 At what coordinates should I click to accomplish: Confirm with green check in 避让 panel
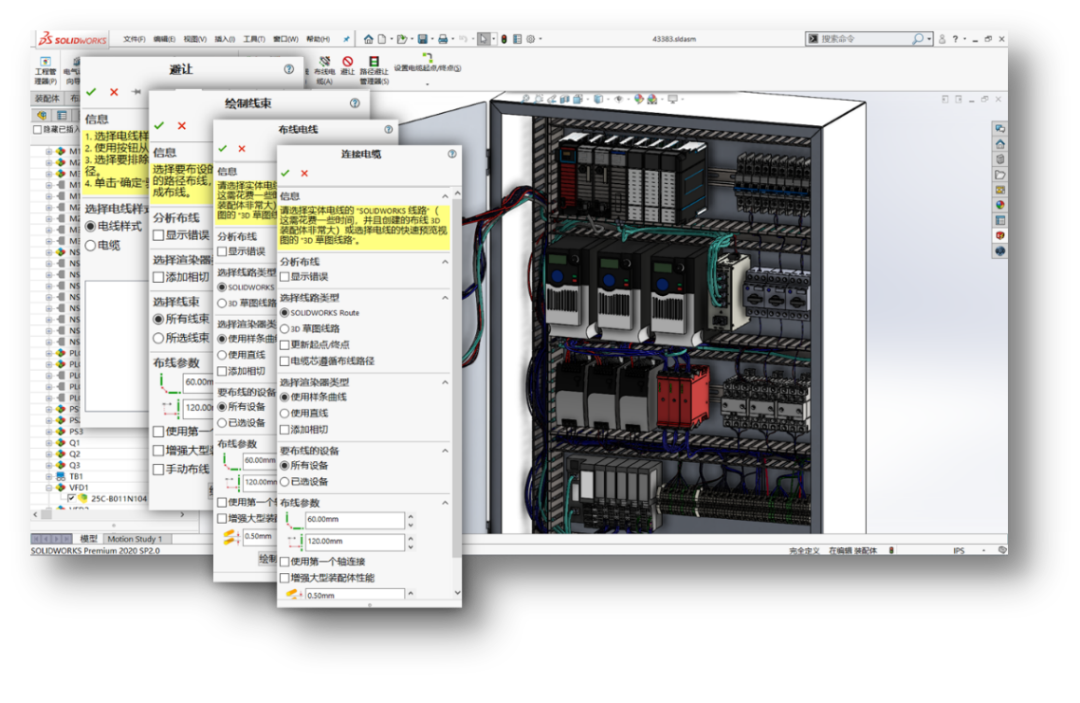91,92
